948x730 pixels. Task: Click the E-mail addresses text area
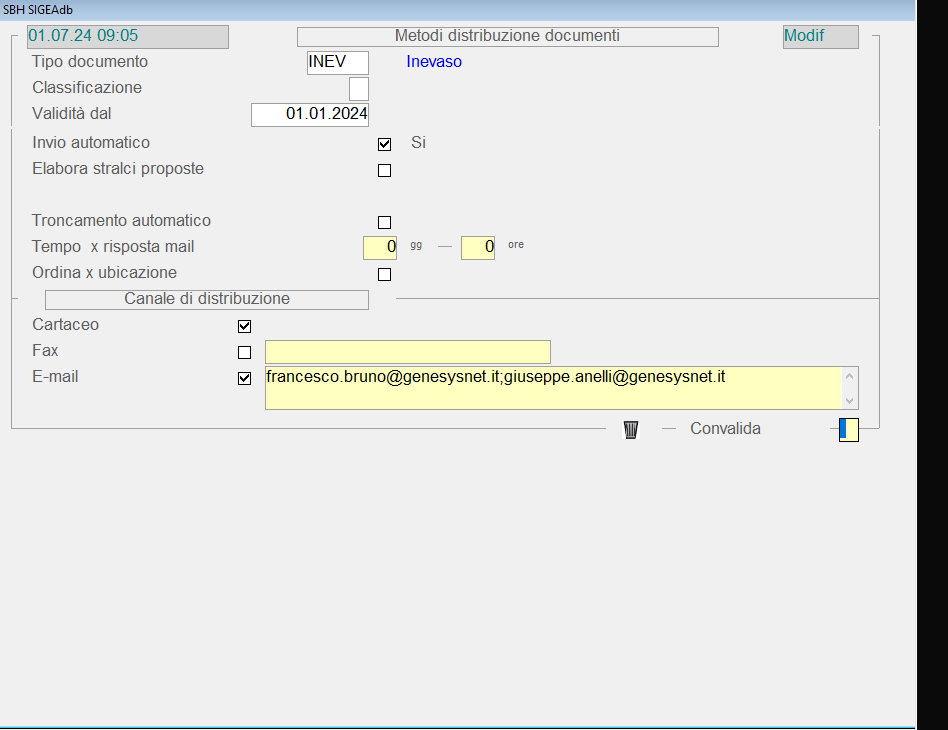[550, 388]
